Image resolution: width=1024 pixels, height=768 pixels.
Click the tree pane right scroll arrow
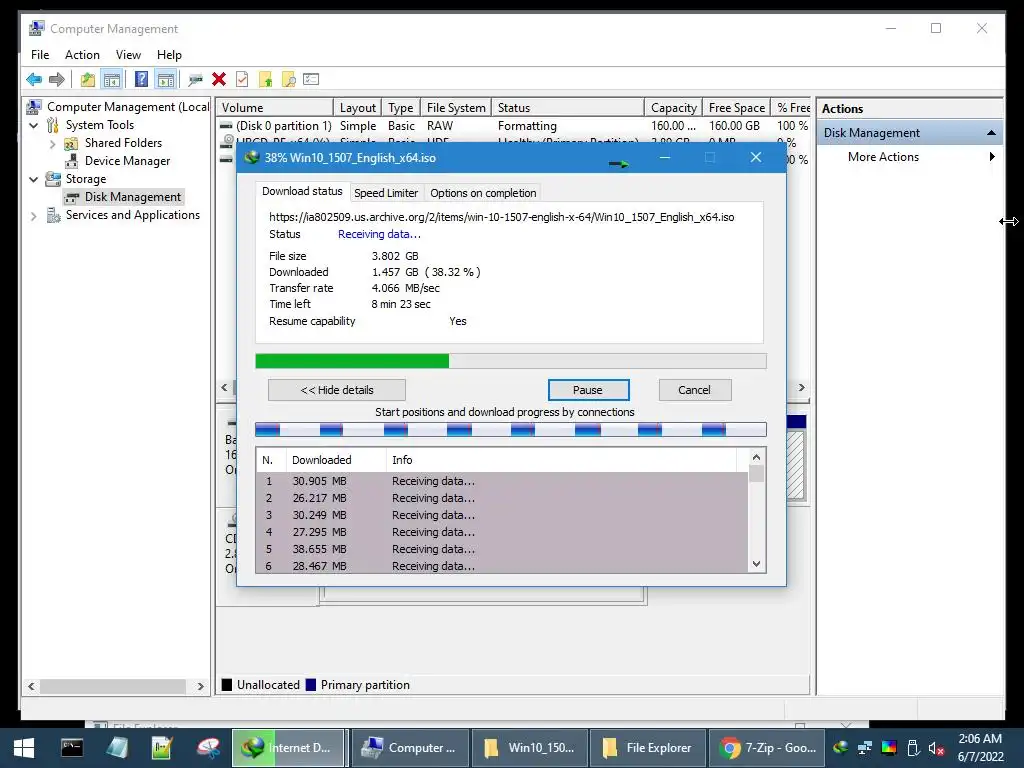(x=200, y=686)
